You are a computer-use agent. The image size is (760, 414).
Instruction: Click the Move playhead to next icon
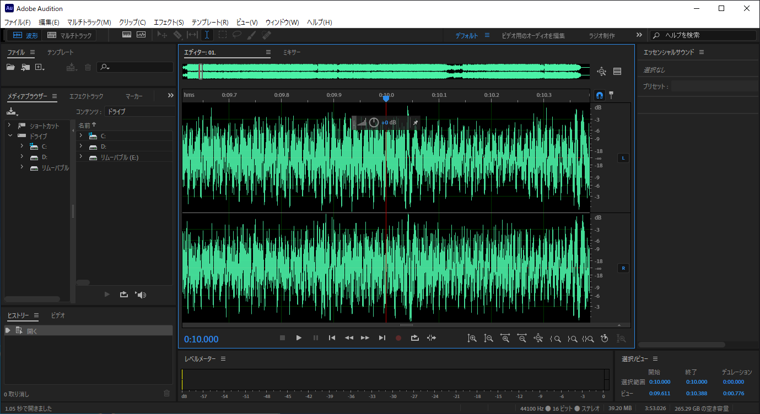[382, 338]
